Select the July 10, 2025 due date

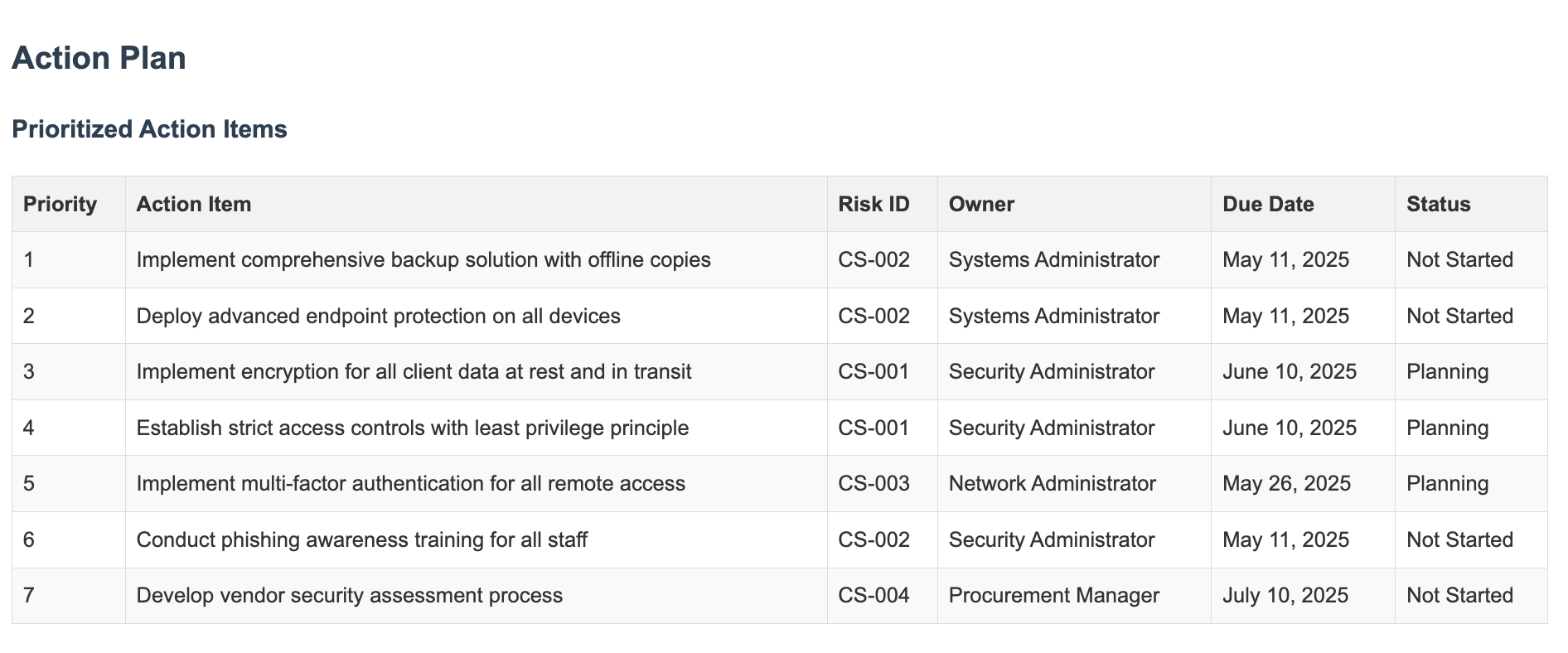click(1285, 595)
